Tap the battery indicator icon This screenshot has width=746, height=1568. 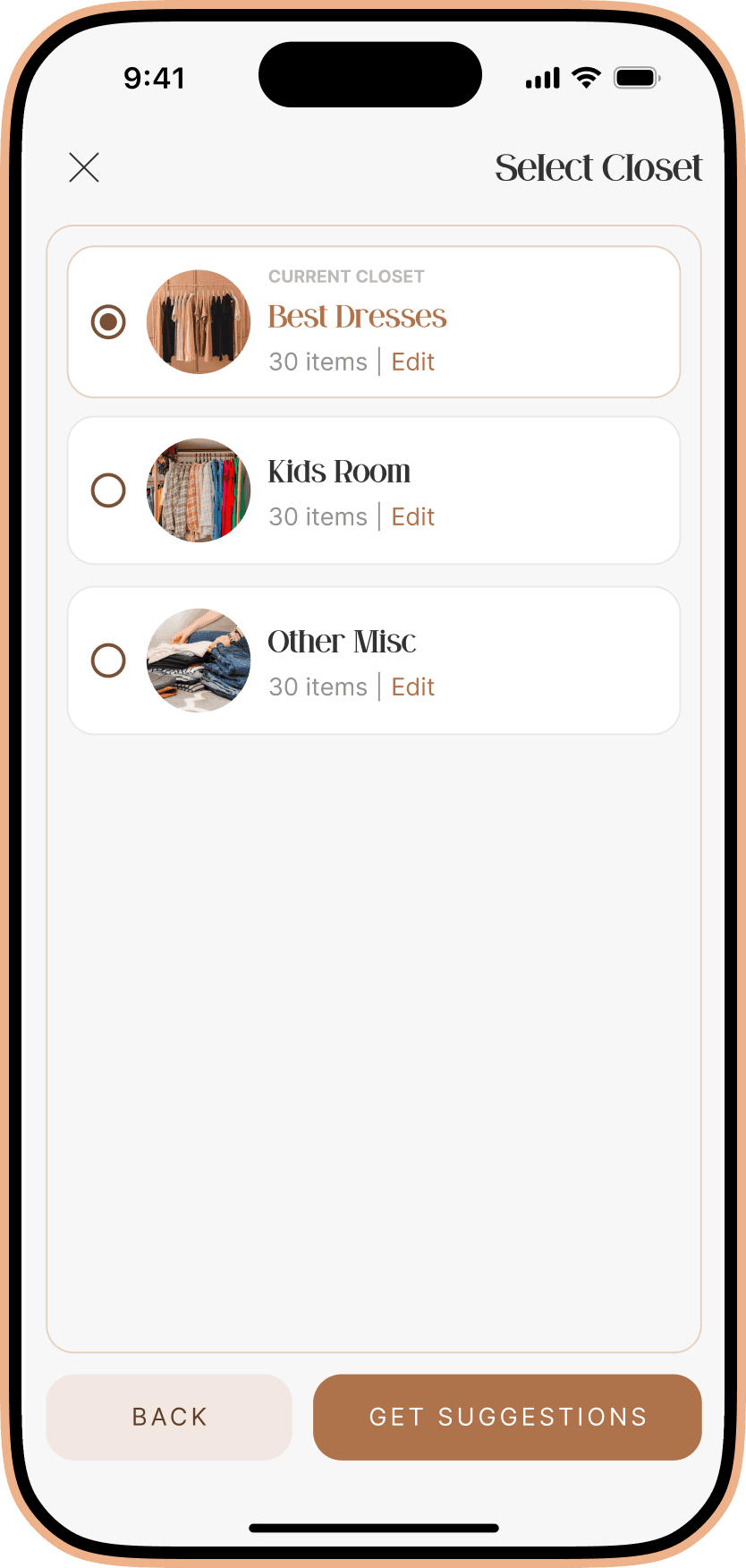(637, 78)
